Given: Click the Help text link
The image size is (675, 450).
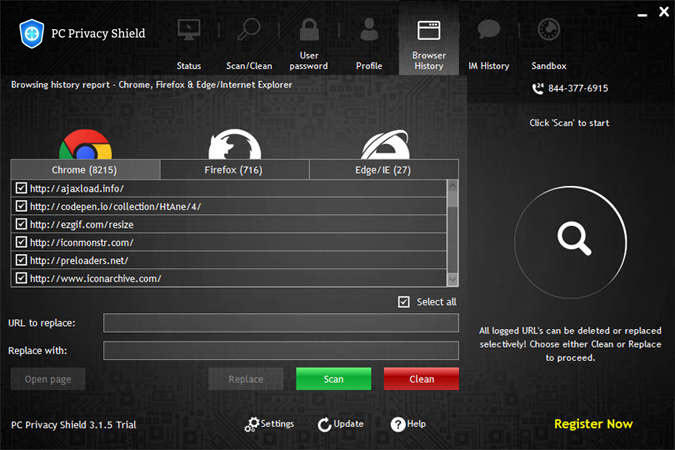Looking at the screenshot, I should point(416,424).
